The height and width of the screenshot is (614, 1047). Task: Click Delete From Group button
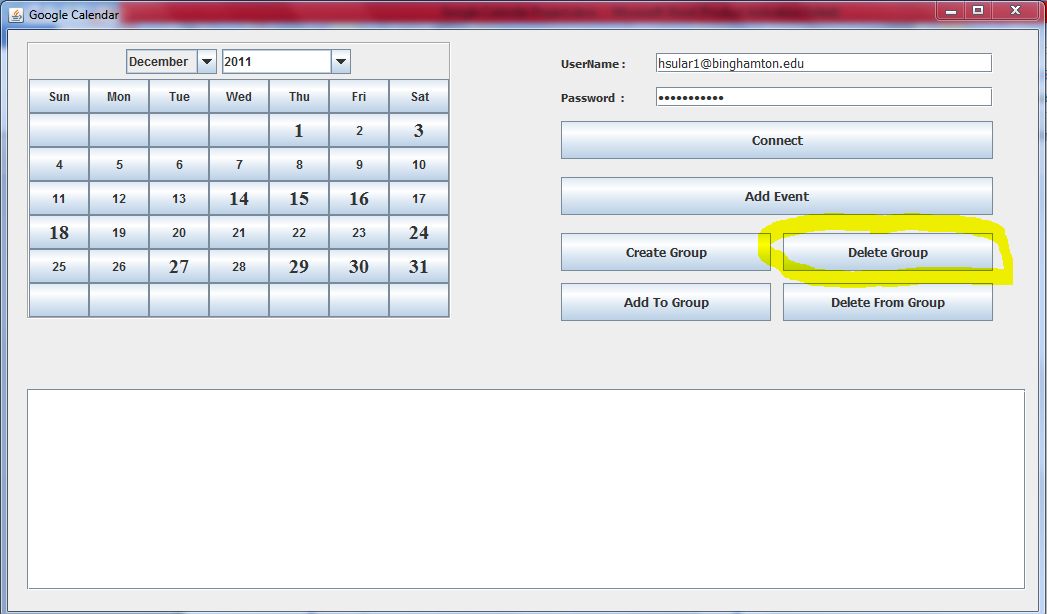[887, 302]
